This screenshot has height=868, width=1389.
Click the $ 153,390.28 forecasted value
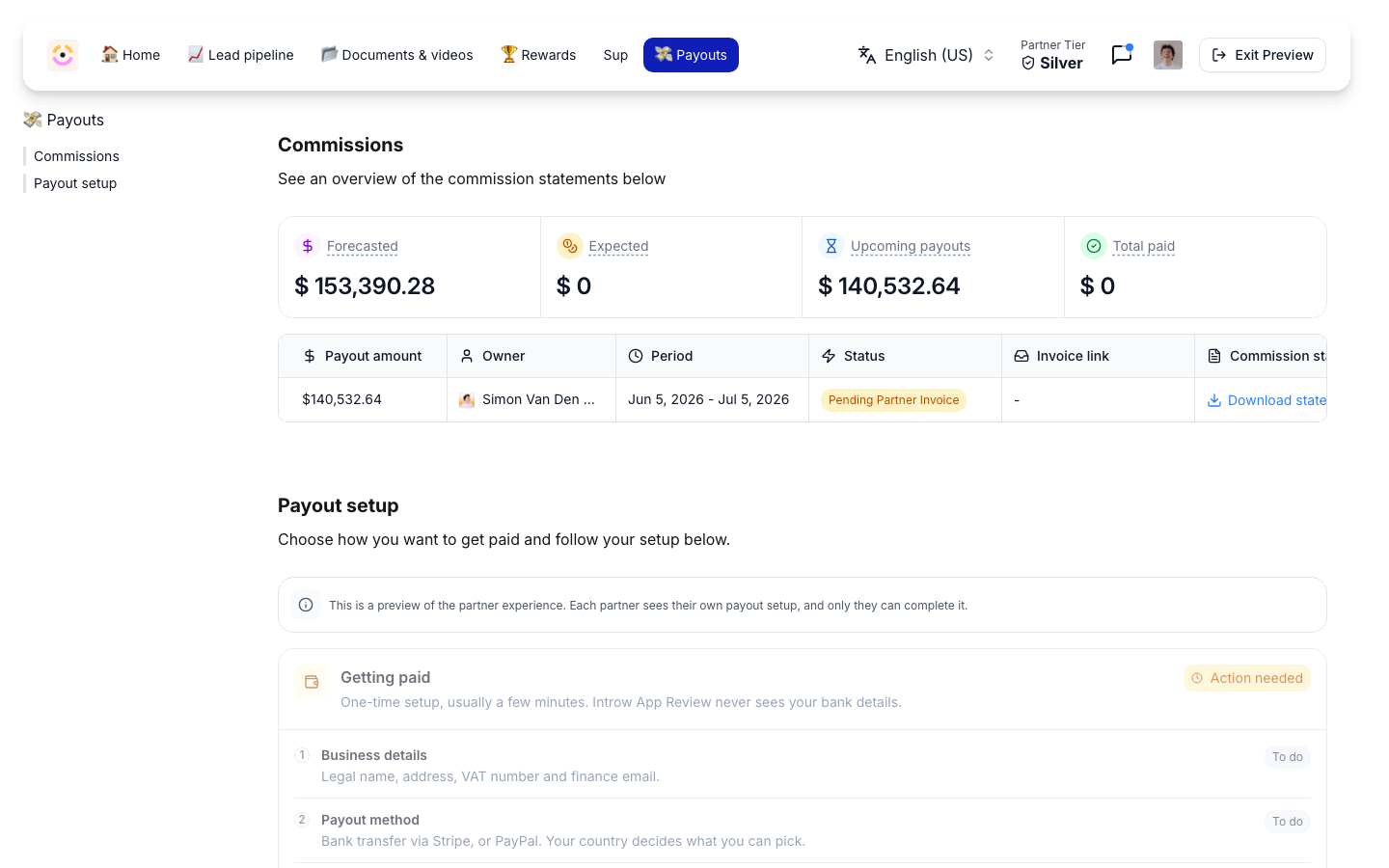point(365,285)
